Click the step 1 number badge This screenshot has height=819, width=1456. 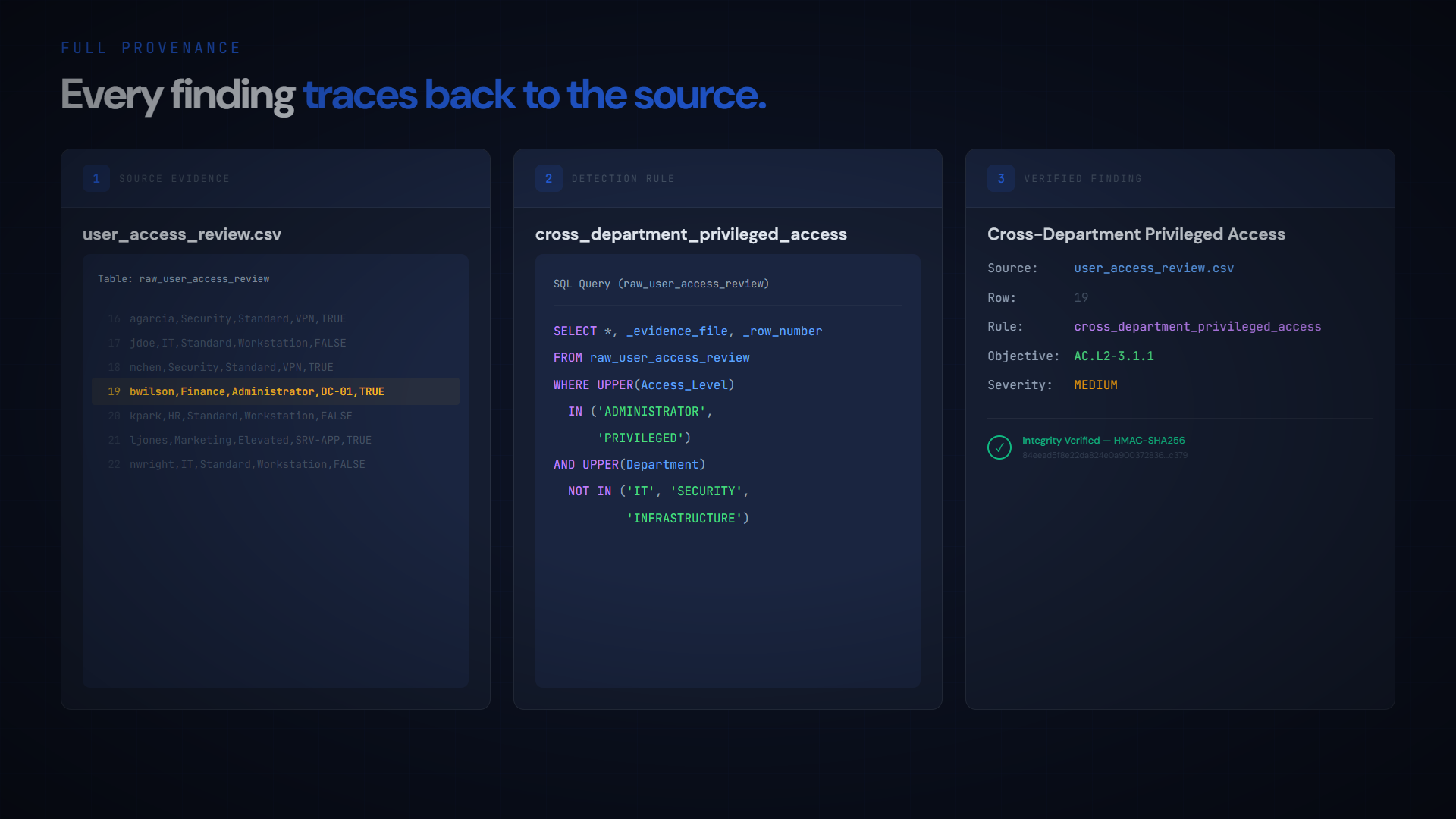click(96, 179)
